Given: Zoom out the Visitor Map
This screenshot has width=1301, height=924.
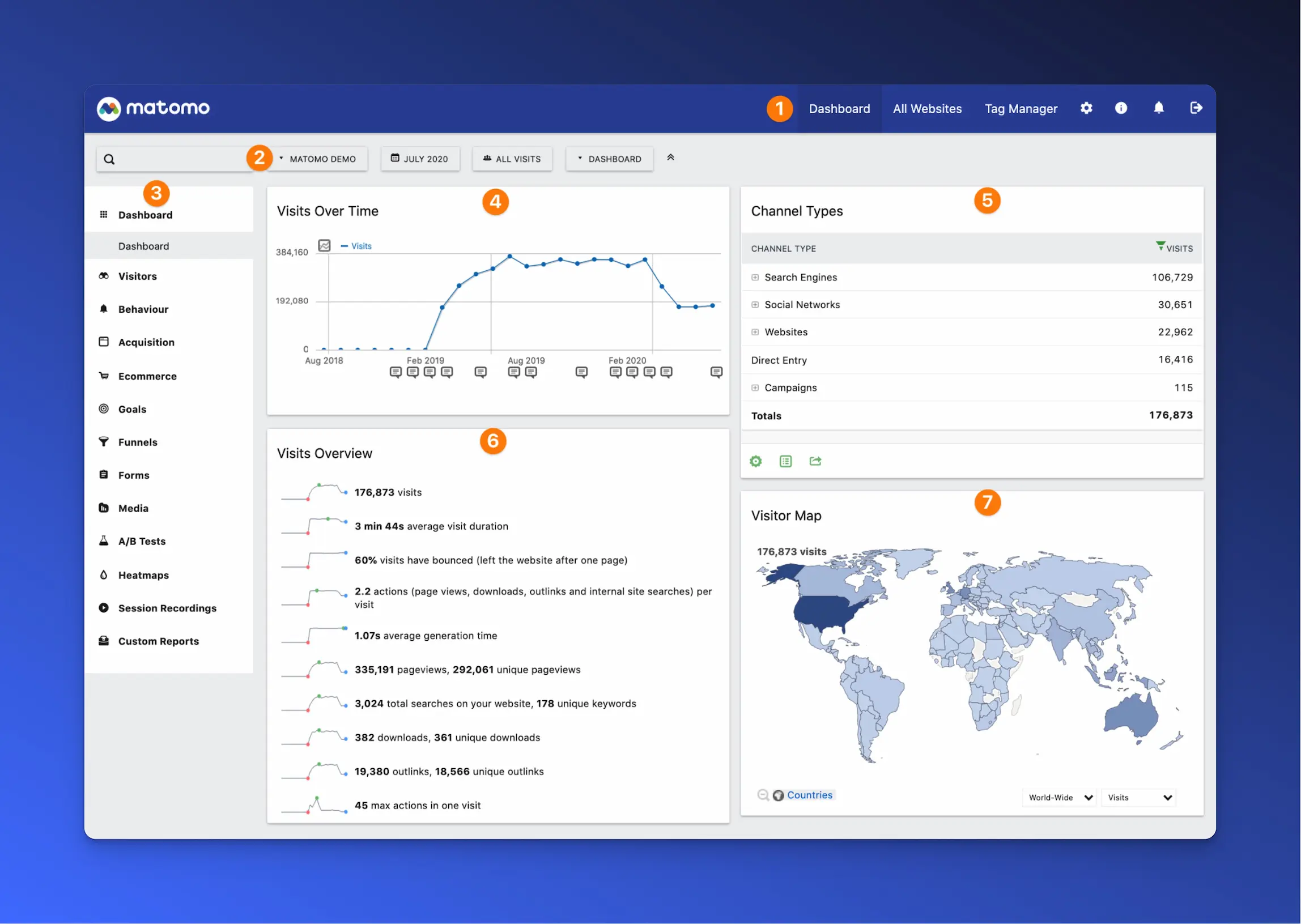Looking at the screenshot, I should pyautogui.click(x=763, y=795).
